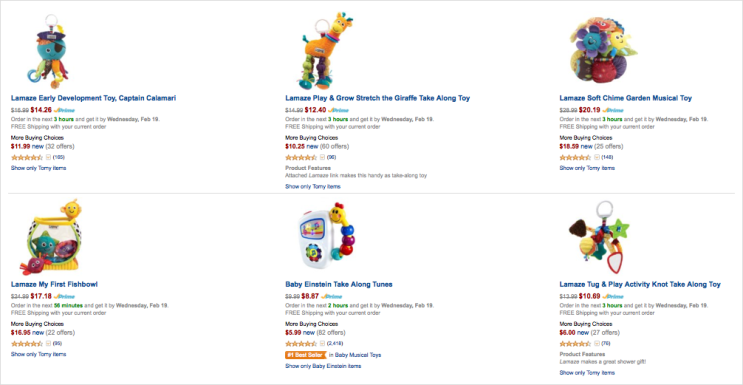Open the Captain Calamari product image
The image size is (743, 385).
tap(48, 52)
